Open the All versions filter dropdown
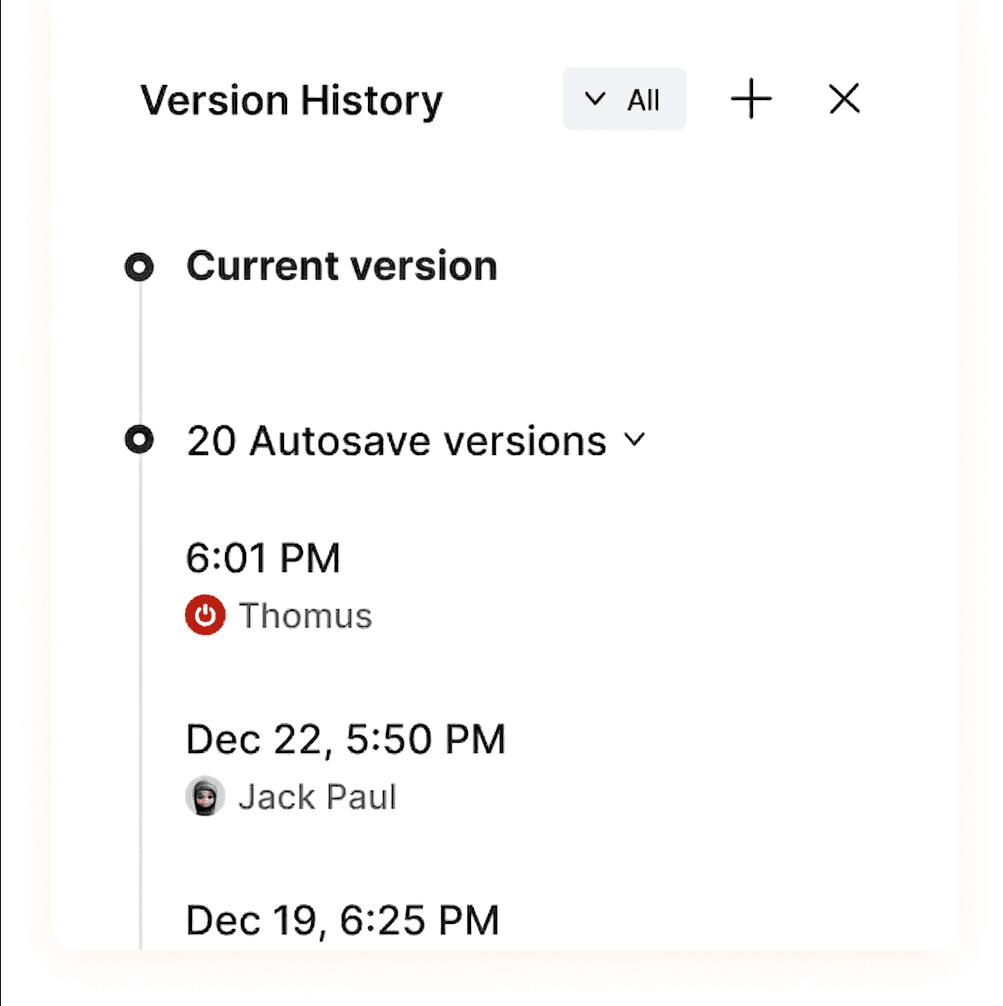 tap(624, 99)
